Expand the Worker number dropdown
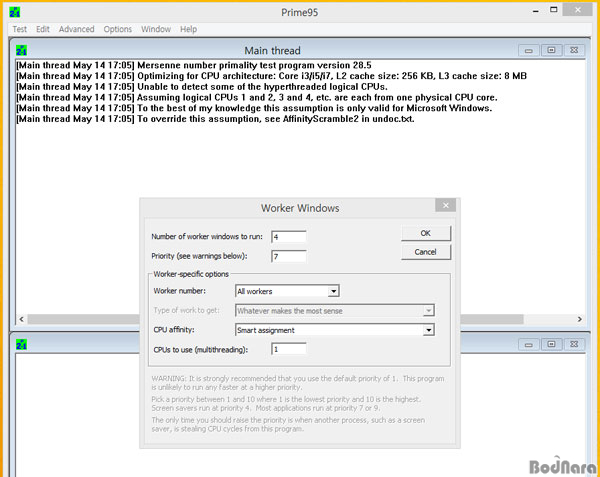This screenshot has width=600, height=477. click(333, 291)
